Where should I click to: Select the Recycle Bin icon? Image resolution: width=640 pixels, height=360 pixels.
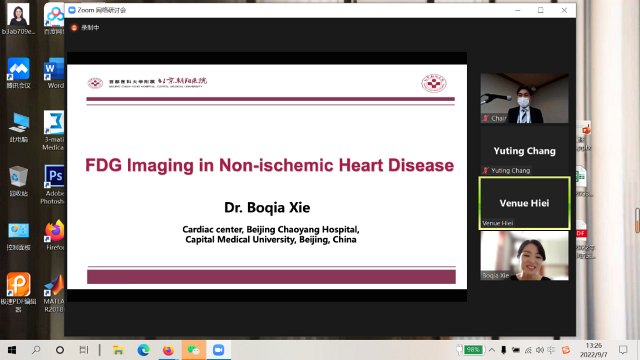tap(18, 181)
